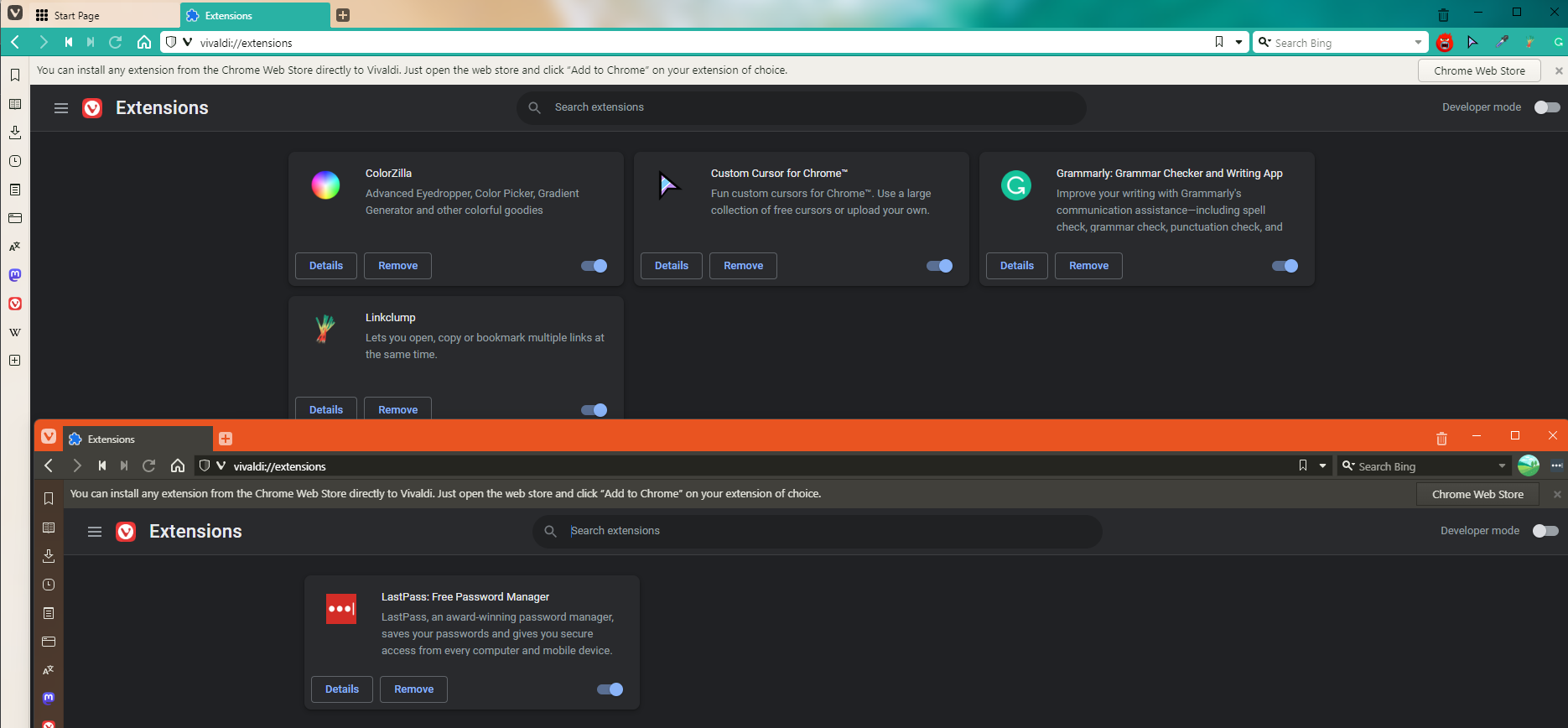Enable Developer mode in front window
The width and height of the screenshot is (1568, 728).
click(x=1545, y=531)
